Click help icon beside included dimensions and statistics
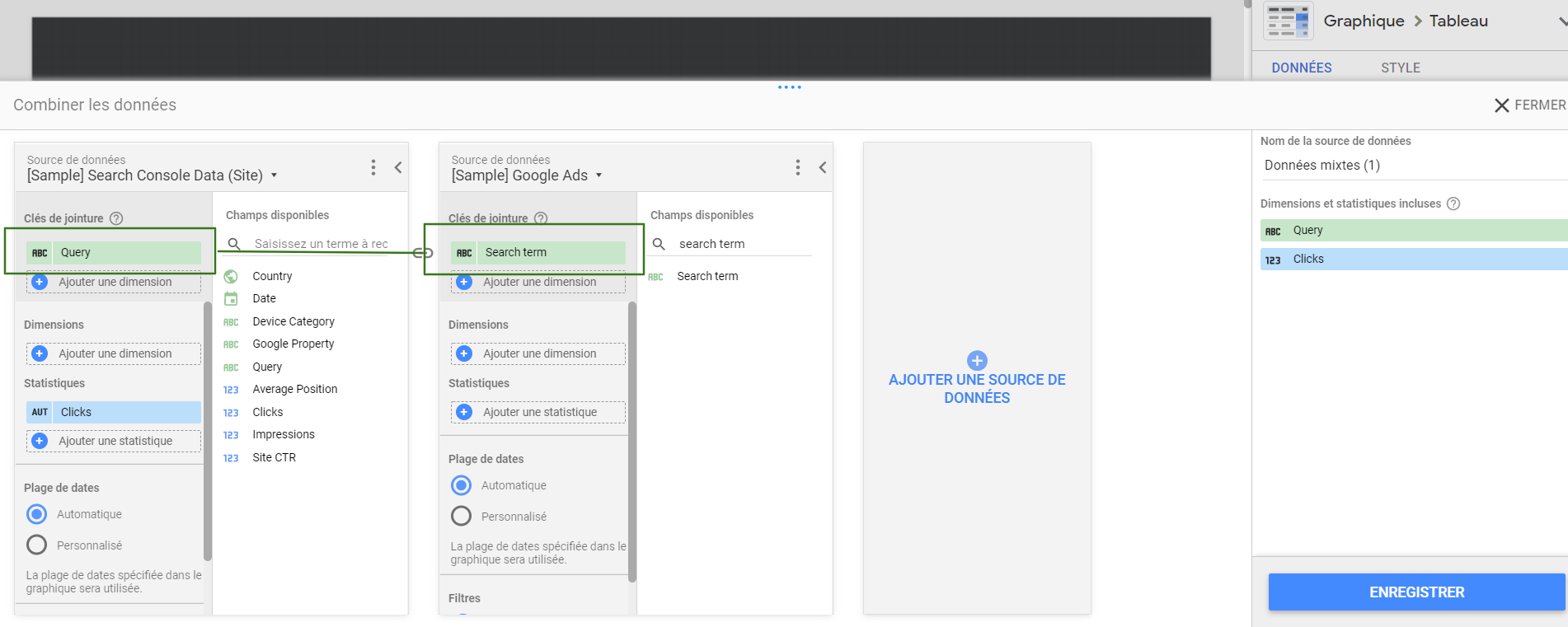Image resolution: width=1568 pixels, height=627 pixels. coord(1453,204)
